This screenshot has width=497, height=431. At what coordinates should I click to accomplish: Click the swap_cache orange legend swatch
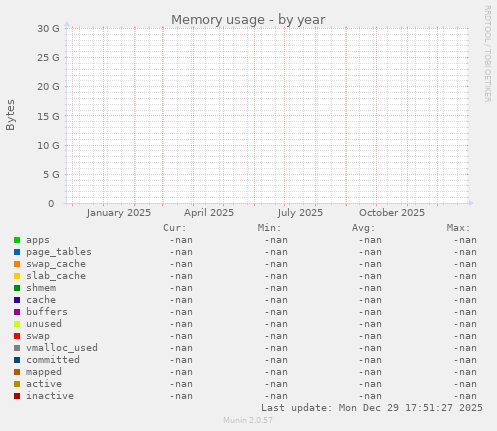tap(17, 264)
